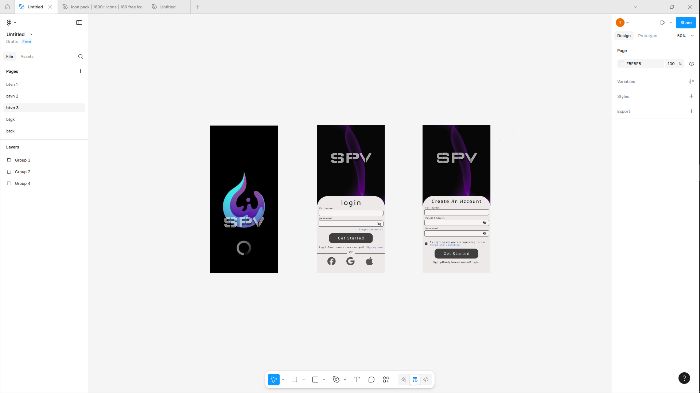Screen dimensions: 700x393
Task: Switch to Design mode in bottom toolbar
Action: 415,380
